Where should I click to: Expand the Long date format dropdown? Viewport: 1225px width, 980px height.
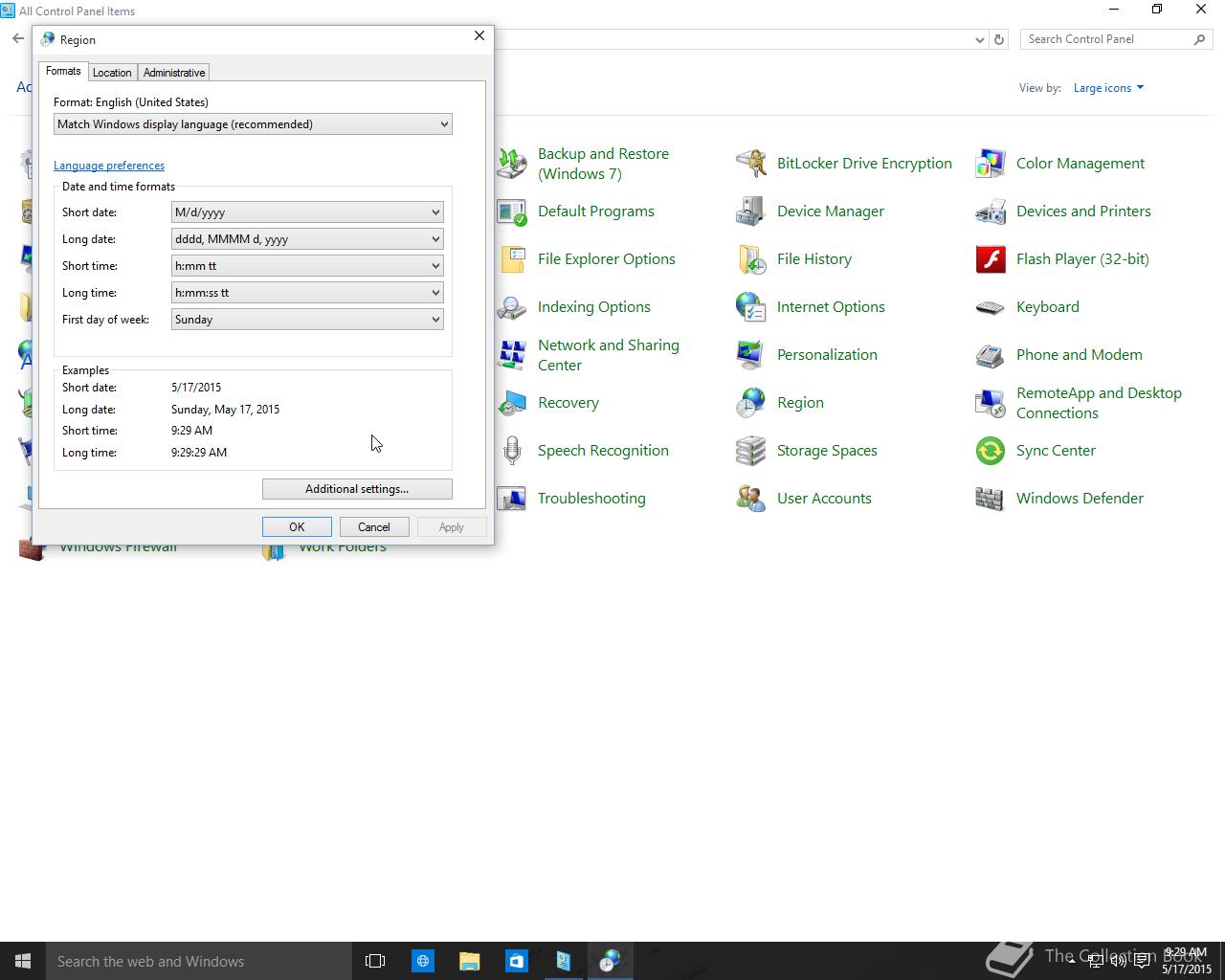pos(307,239)
